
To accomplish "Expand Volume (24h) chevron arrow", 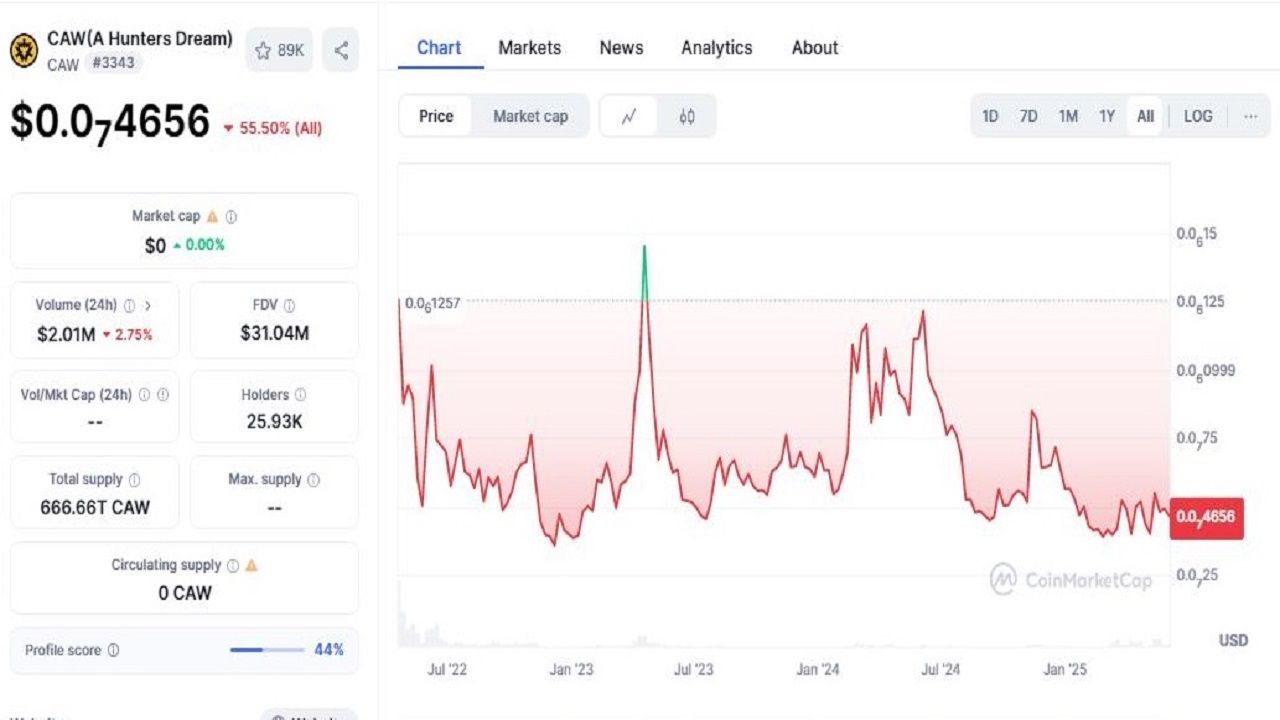I will coord(148,306).
